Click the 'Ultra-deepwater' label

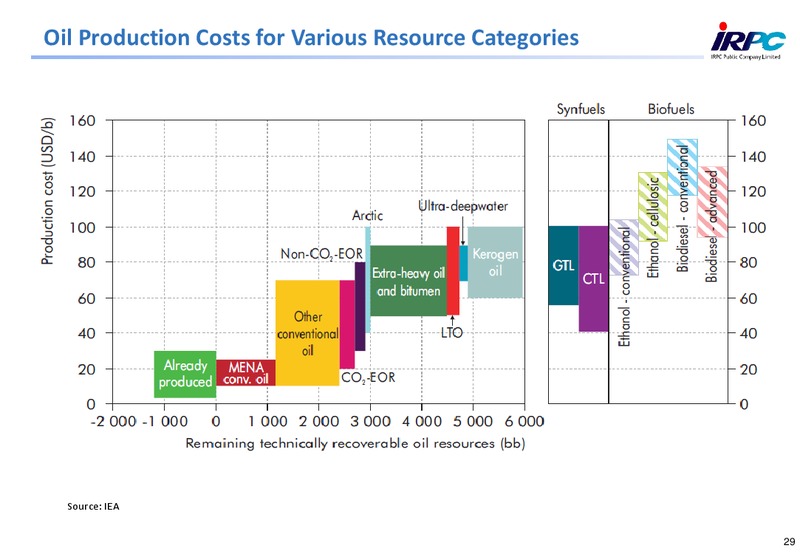tap(463, 206)
